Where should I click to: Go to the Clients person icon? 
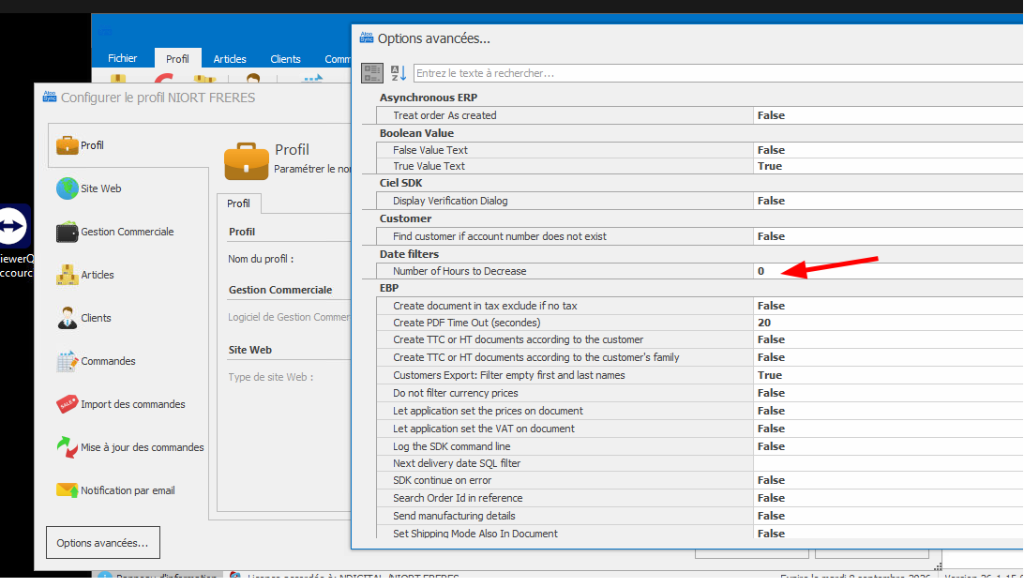[x=67, y=318]
